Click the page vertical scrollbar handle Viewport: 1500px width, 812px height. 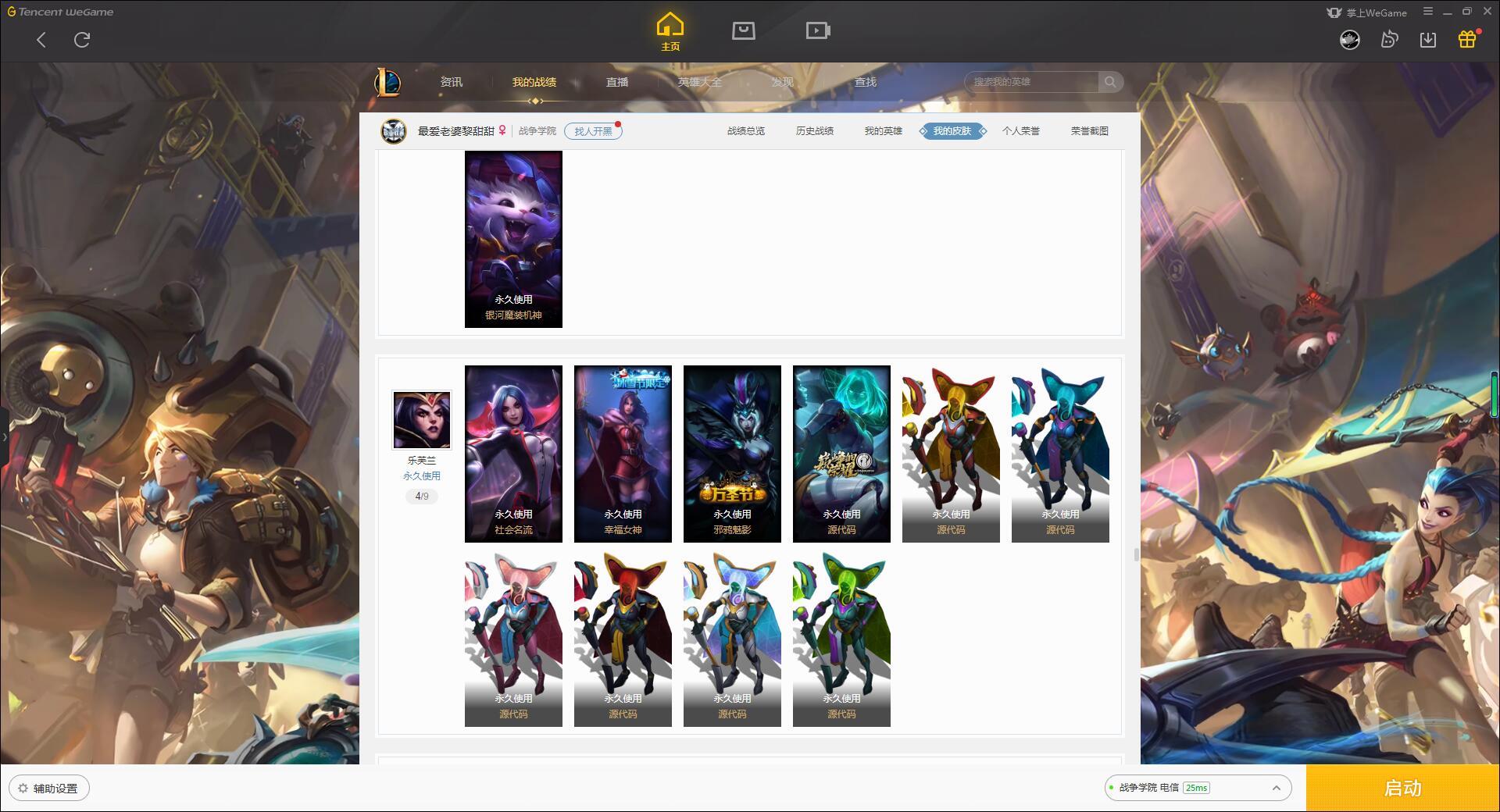[x=1136, y=554]
